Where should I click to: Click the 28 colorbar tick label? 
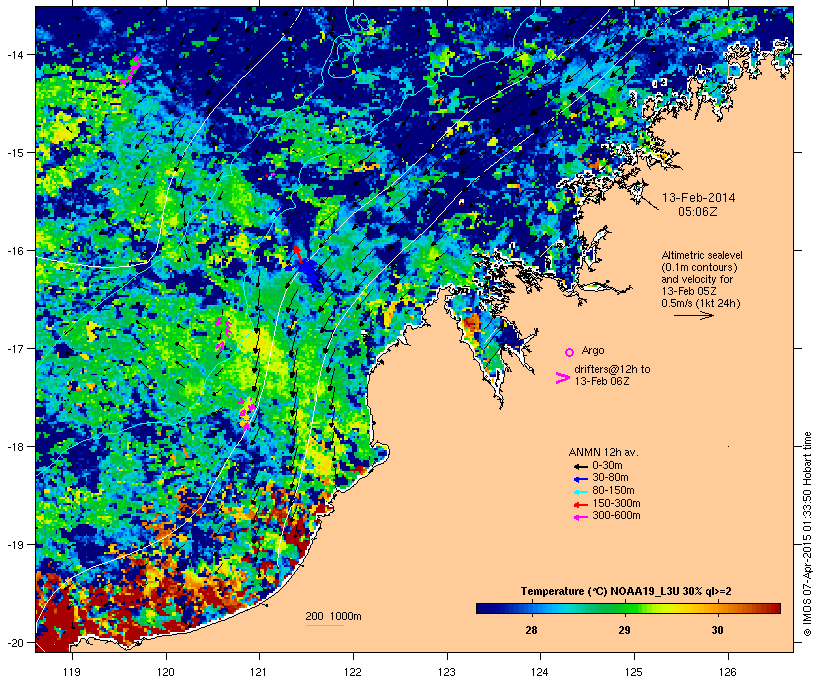point(531,630)
